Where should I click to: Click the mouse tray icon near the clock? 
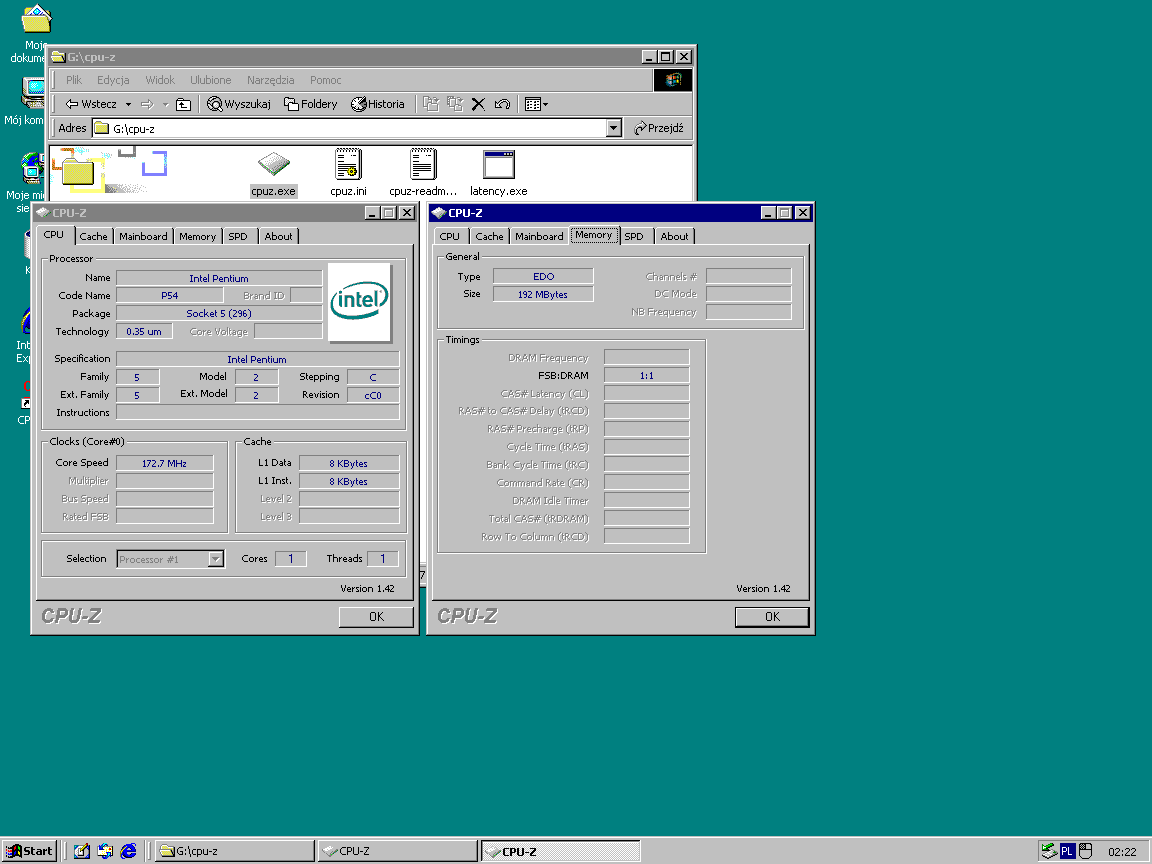pyautogui.click(x=1085, y=852)
